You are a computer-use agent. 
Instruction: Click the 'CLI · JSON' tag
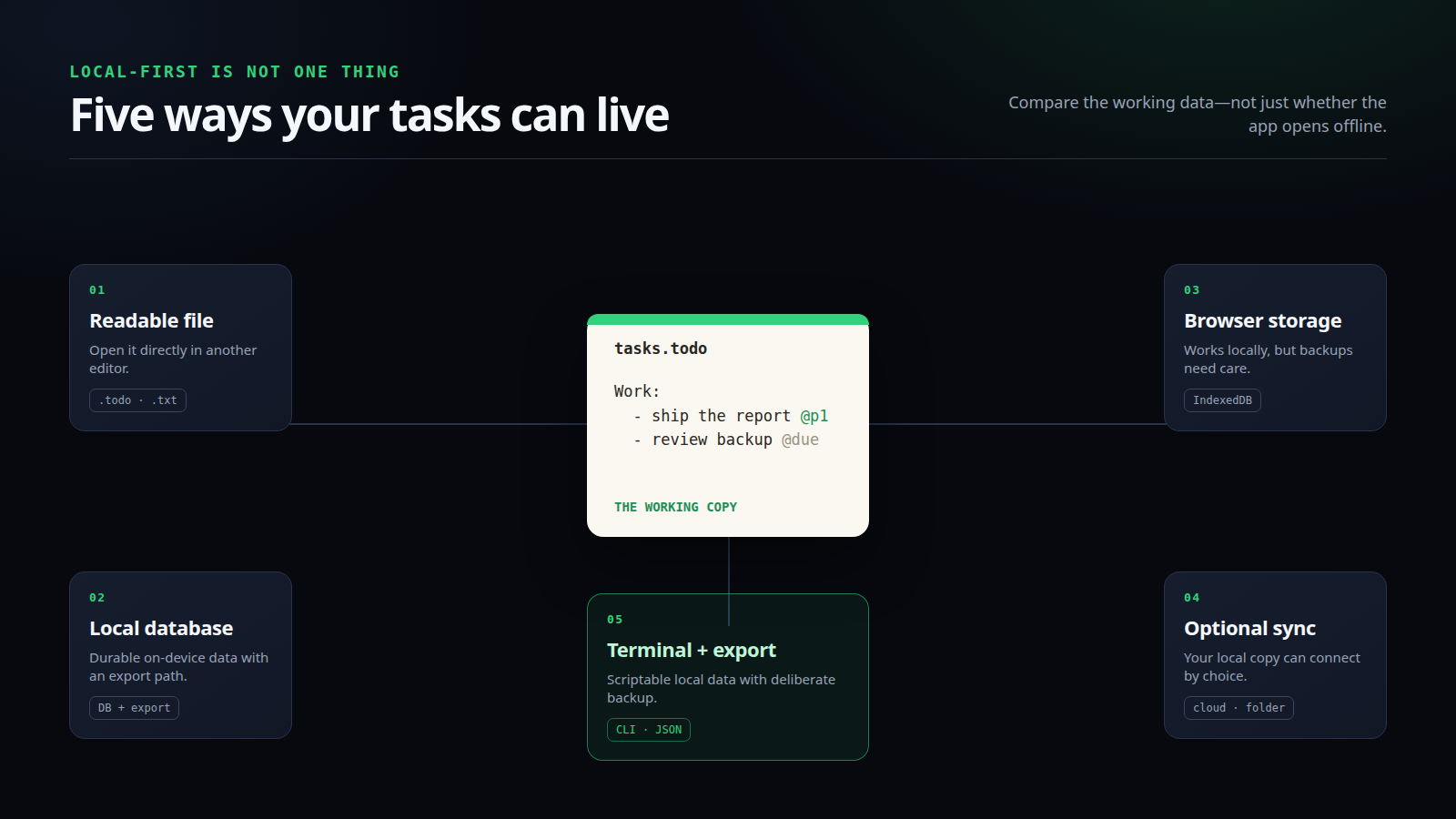(649, 730)
